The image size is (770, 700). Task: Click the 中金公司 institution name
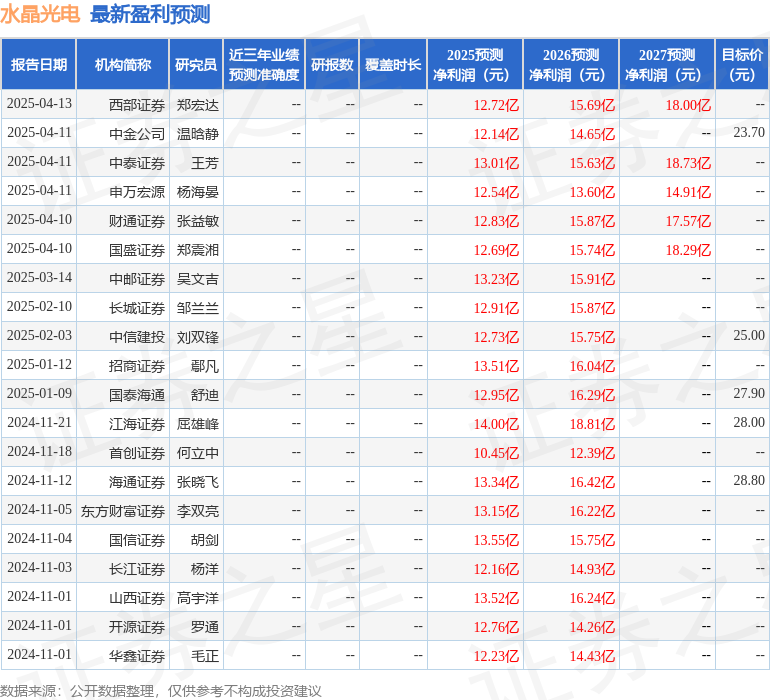click(137, 133)
